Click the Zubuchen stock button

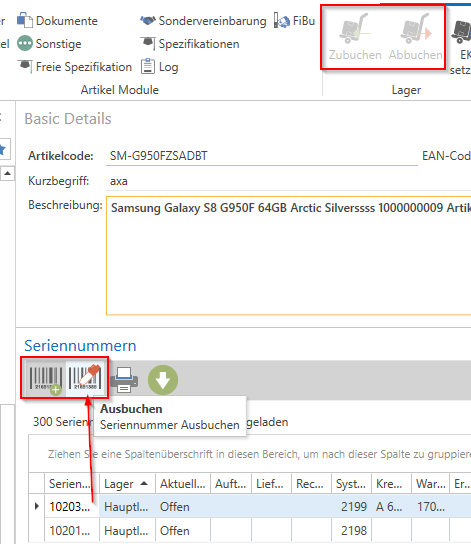[355, 37]
